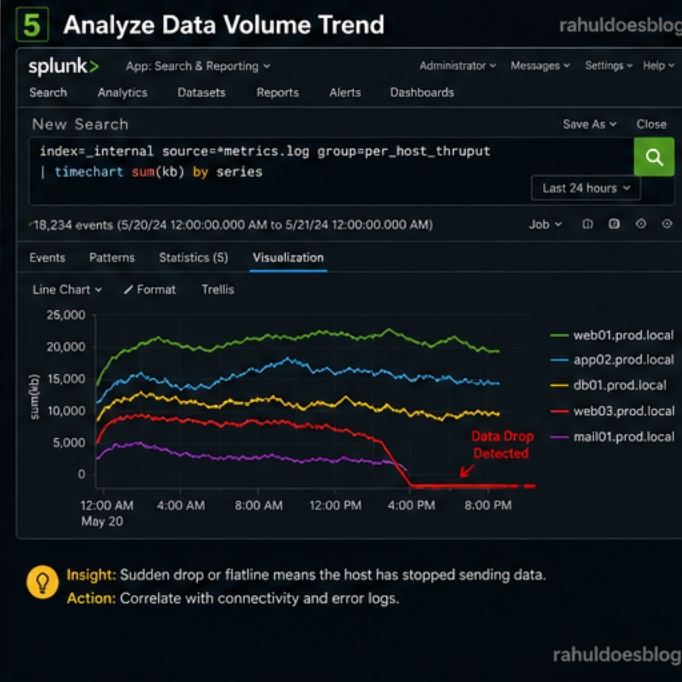This screenshot has height=682, width=682.
Task: Click the sum(kb) y-axis title
Action: pyautogui.click(x=35, y=397)
